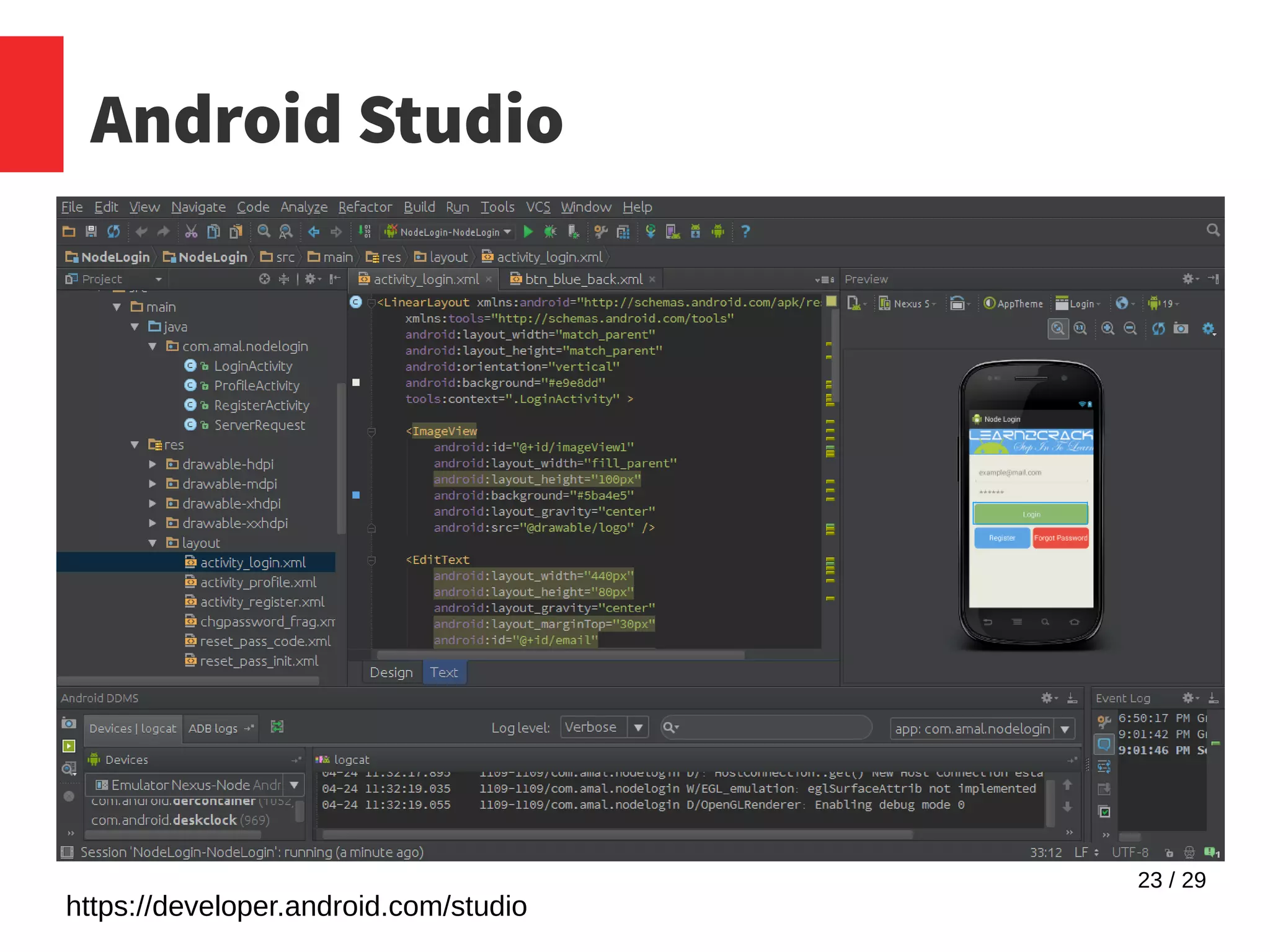
Task: Click the Debug bug icon
Action: coord(550,232)
